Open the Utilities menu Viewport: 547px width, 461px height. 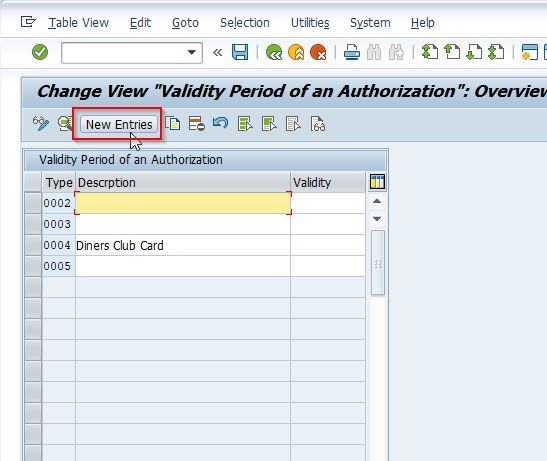[310, 23]
